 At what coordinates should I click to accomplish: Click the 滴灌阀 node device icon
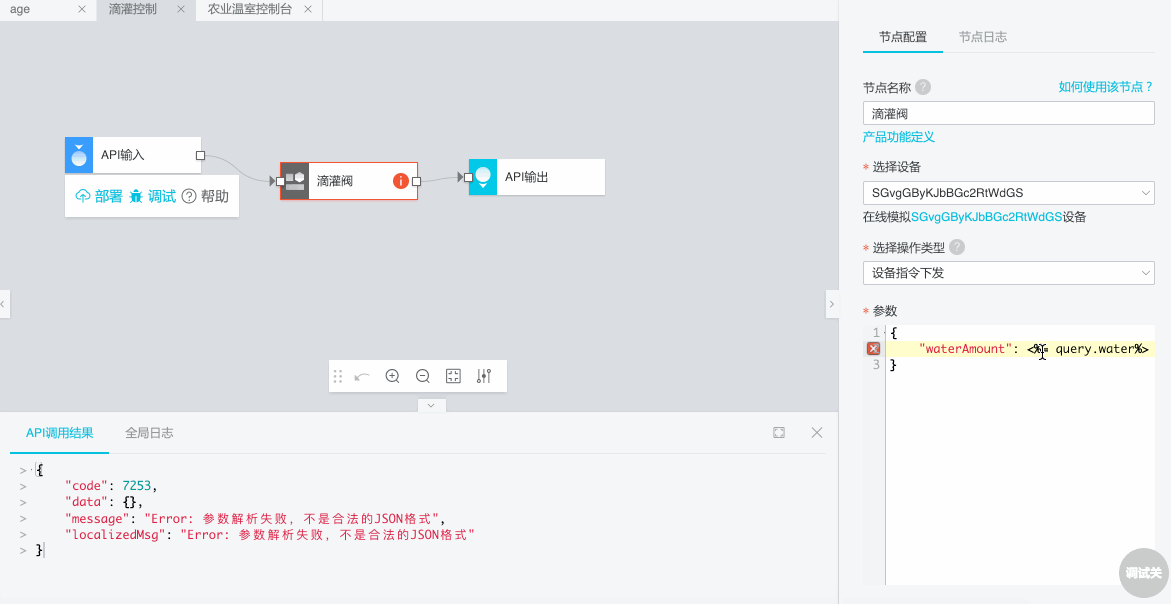[294, 181]
